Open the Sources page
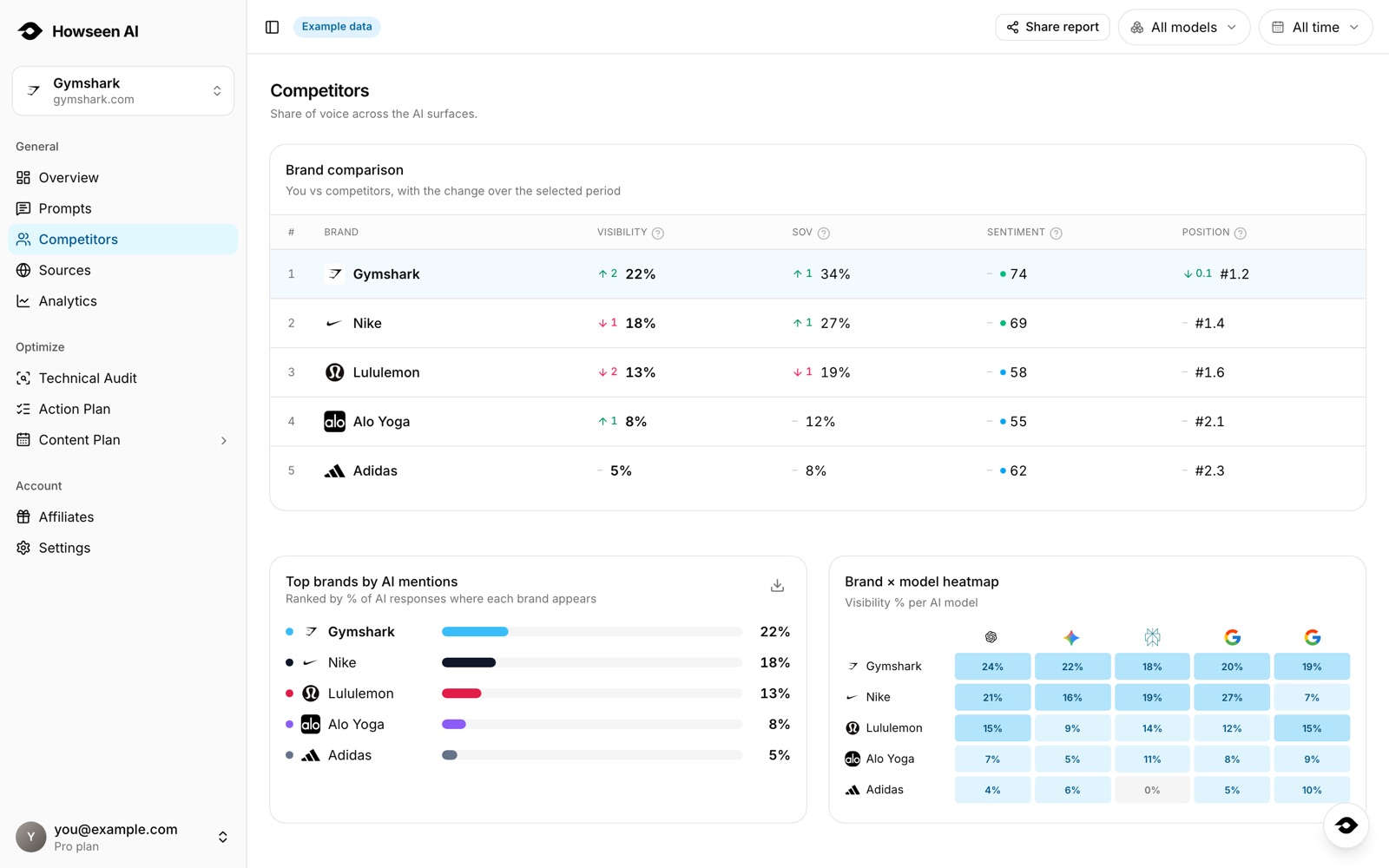1389x868 pixels. tap(123, 270)
